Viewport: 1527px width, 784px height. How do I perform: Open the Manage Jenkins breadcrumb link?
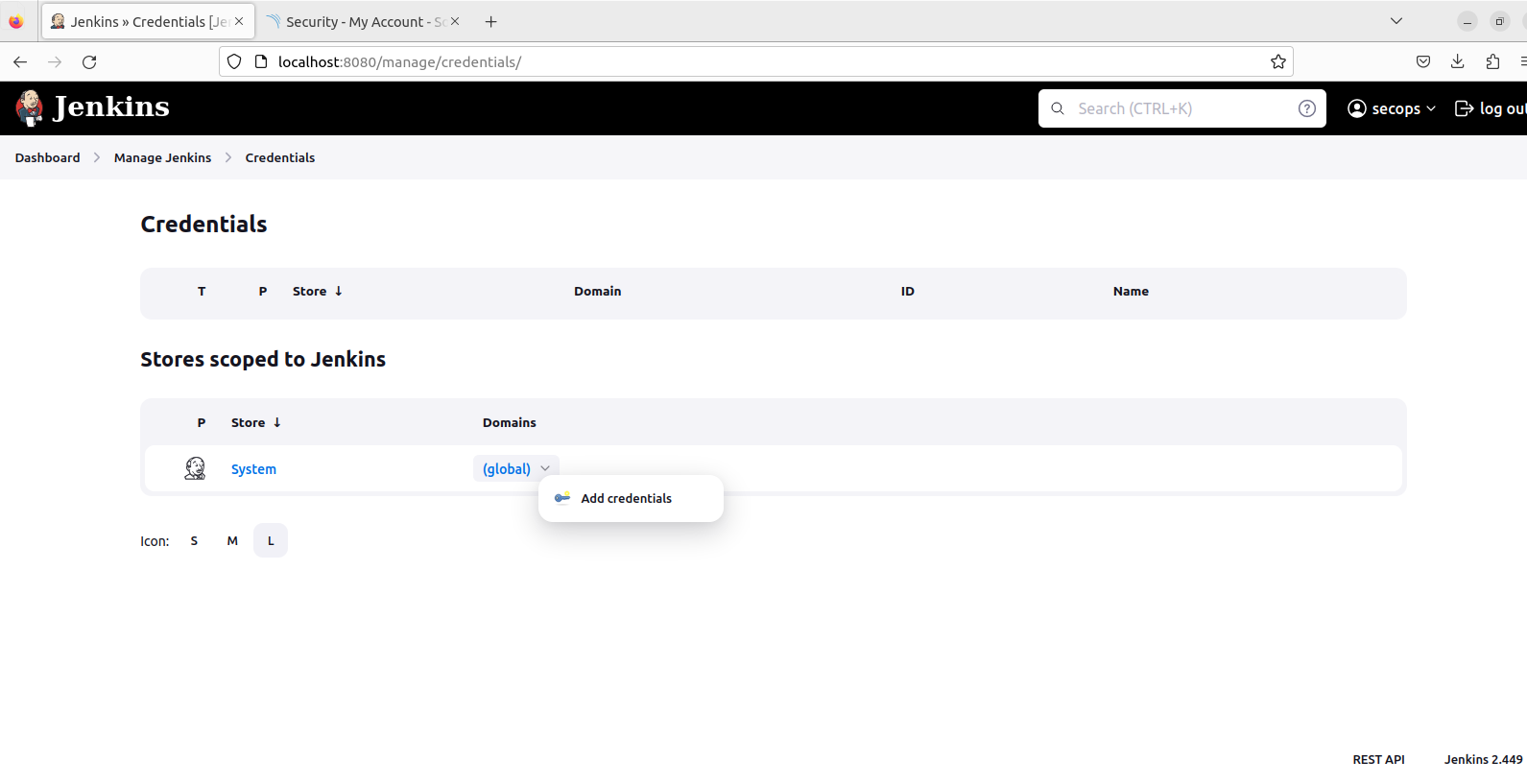[162, 157]
